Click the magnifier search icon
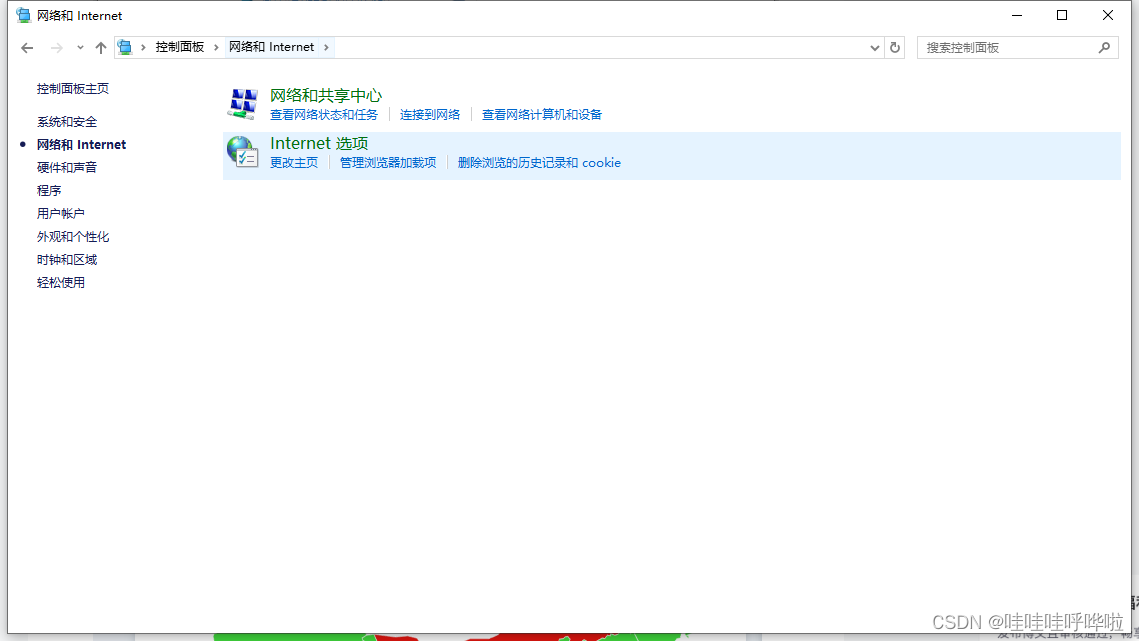Screen dimensions: 1139x641 [x=1104, y=48]
